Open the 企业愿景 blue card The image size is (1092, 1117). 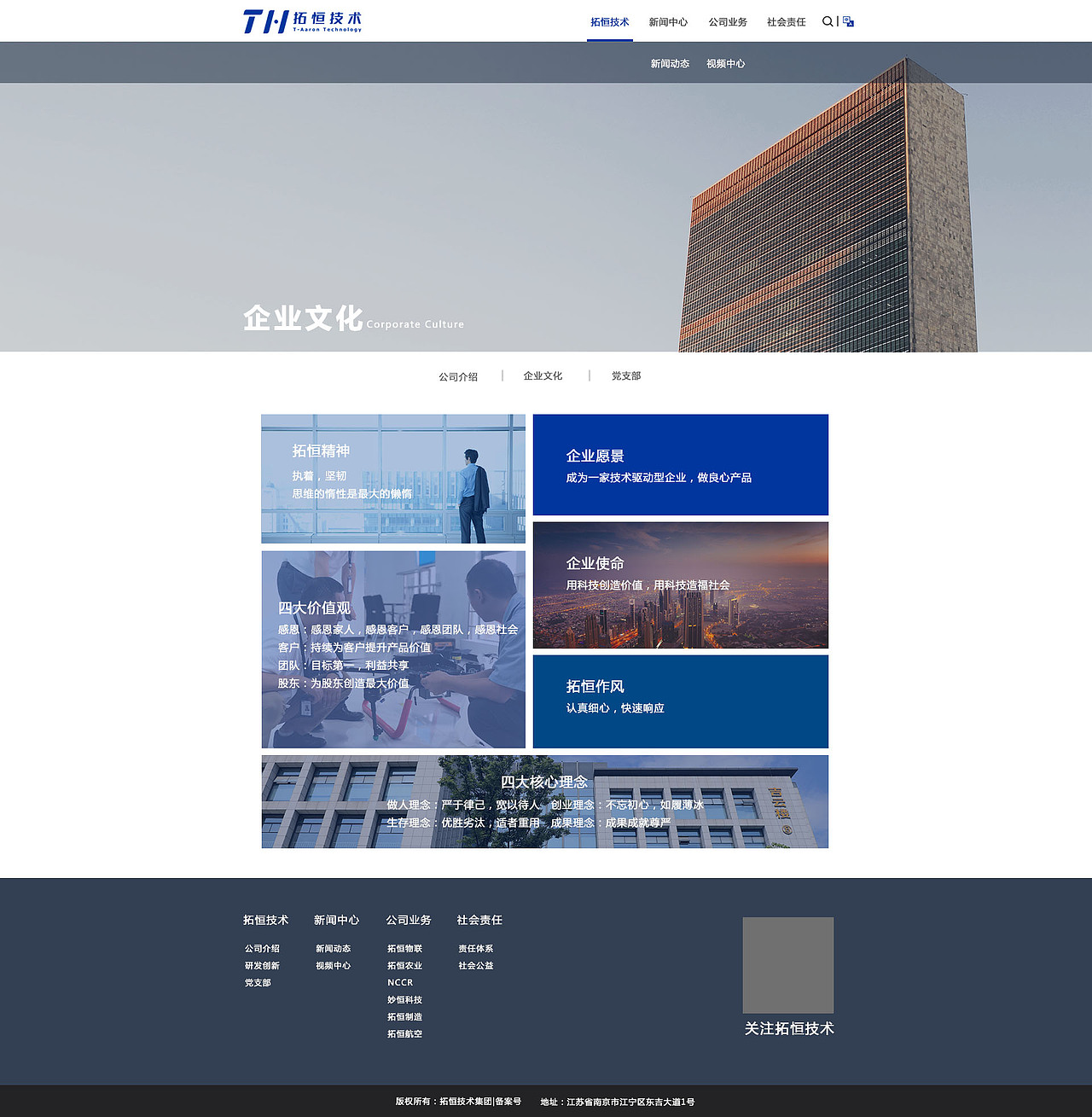(681, 465)
